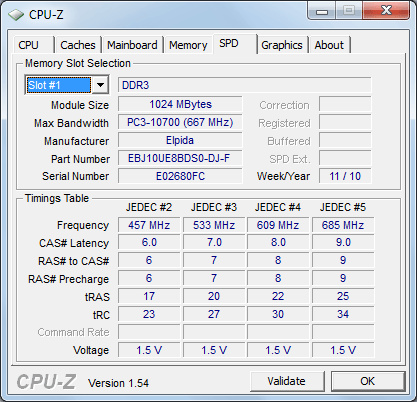This screenshot has width=417, height=402.
Task: Close the CPU-Z window
Action: tap(386, 11)
